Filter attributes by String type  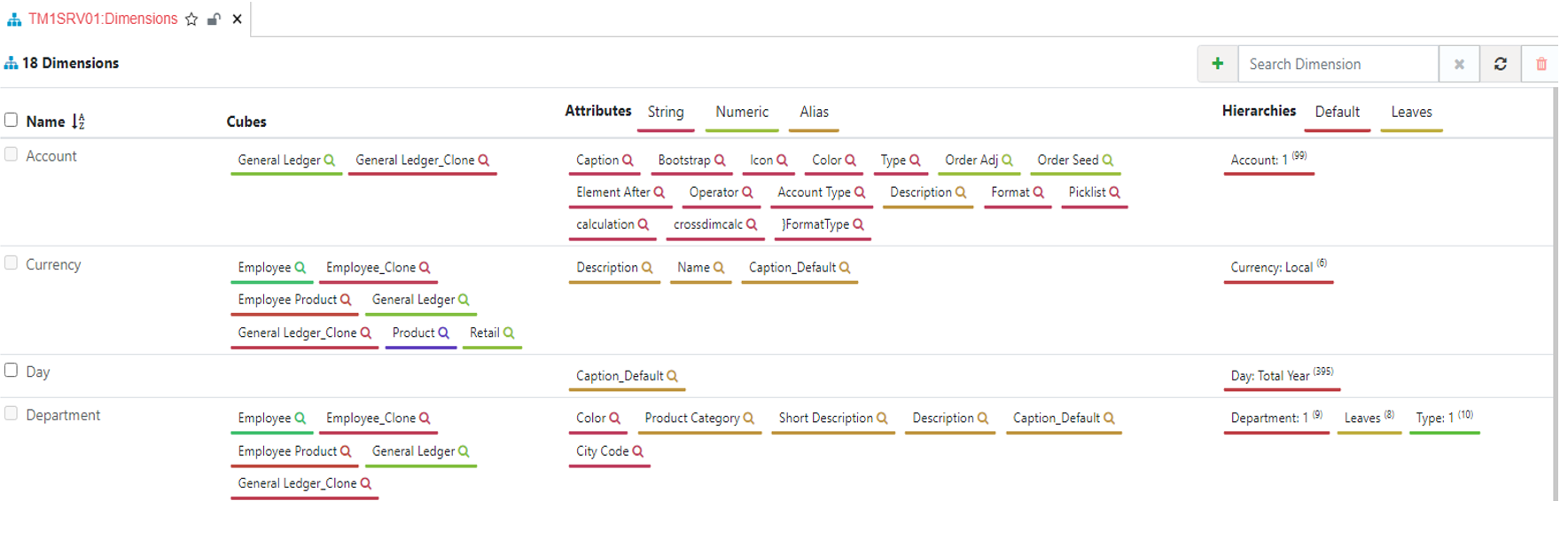666,112
